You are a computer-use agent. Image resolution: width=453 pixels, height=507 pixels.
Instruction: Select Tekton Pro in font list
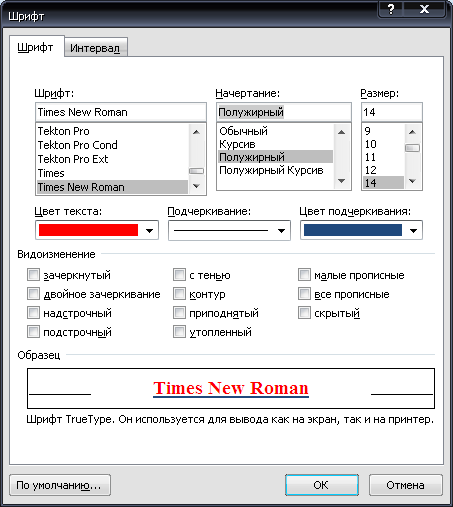pyautogui.click(x=112, y=131)
